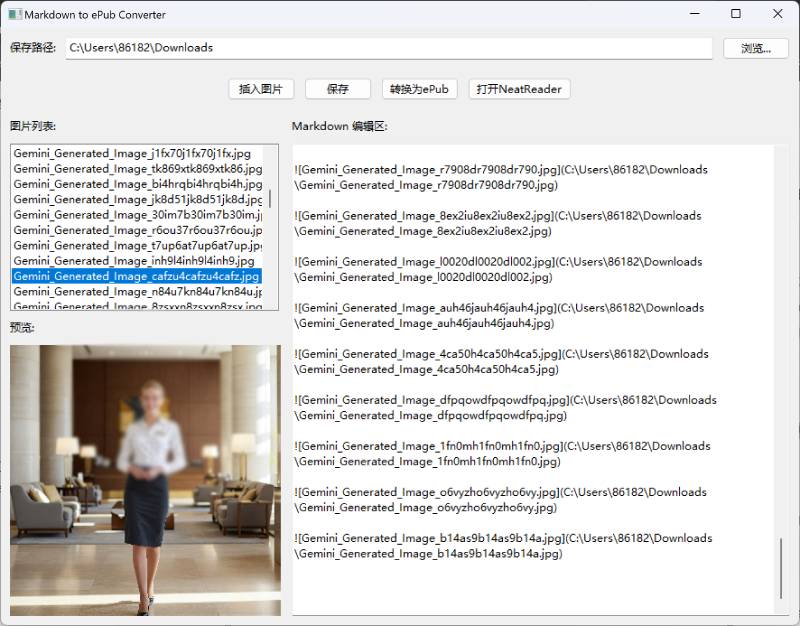
Task: Select the n84u7kn84u7kn84u image entry
Action: pyautogui.click(x=140, y=291)
